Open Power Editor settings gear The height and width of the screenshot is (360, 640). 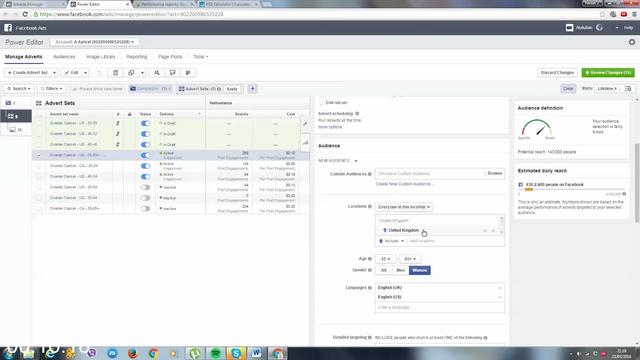tap(632, 42)
